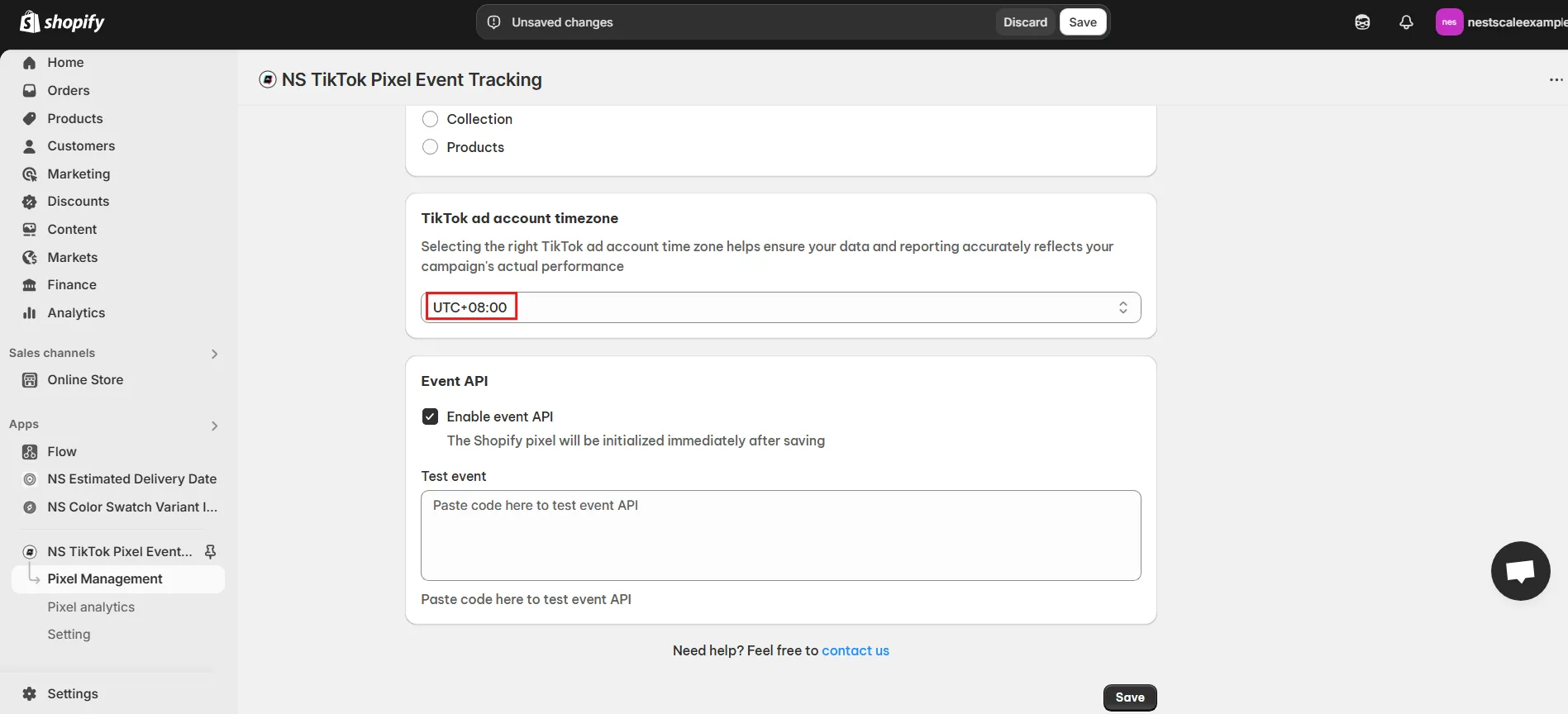Image resolution: width=1568 pixels, height=714 pixels.
Task: Click the Orders inbox icon
Action: 30,91
